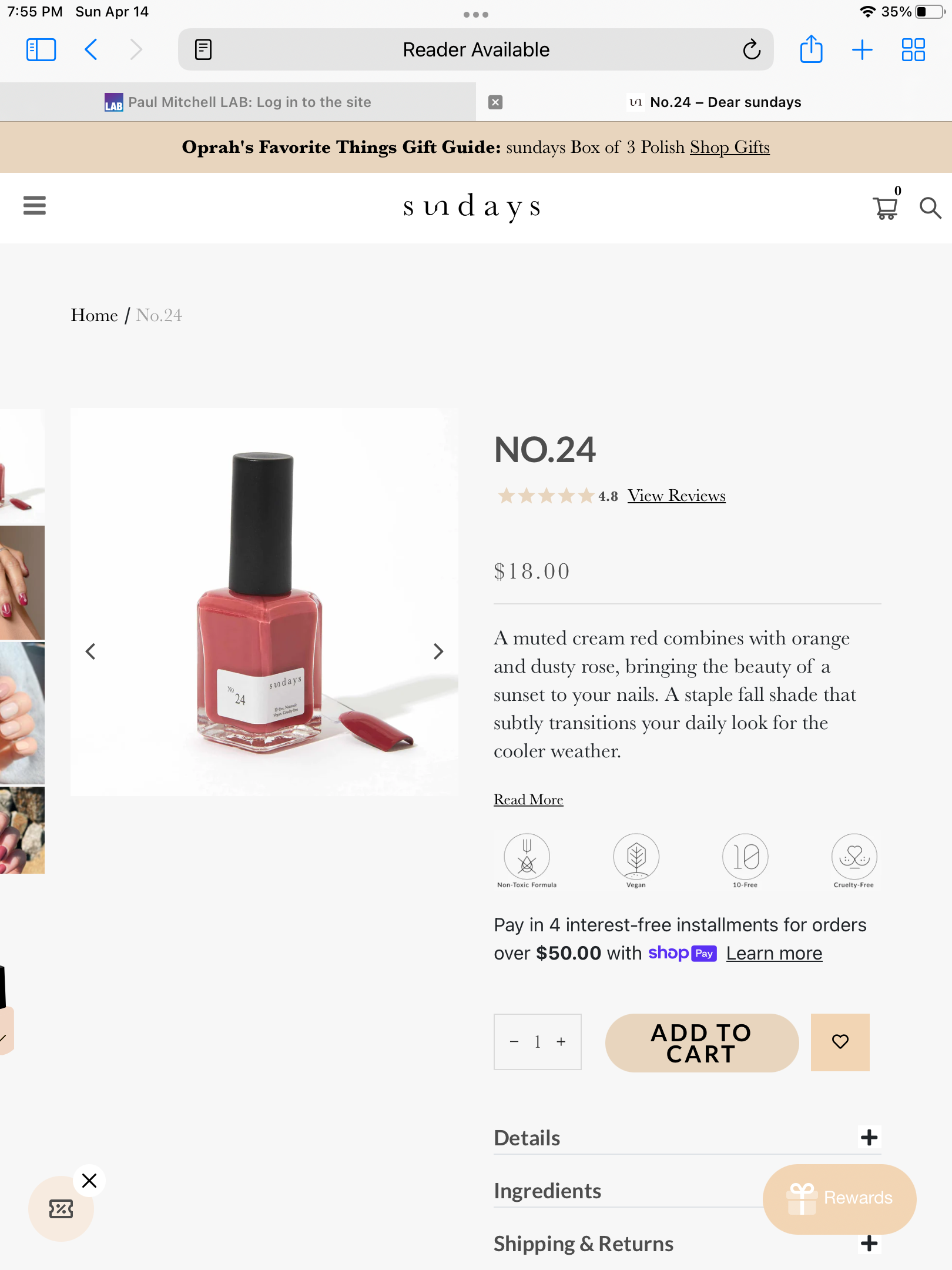Tap the site search magnifier icon

click(x=930, y=208)
